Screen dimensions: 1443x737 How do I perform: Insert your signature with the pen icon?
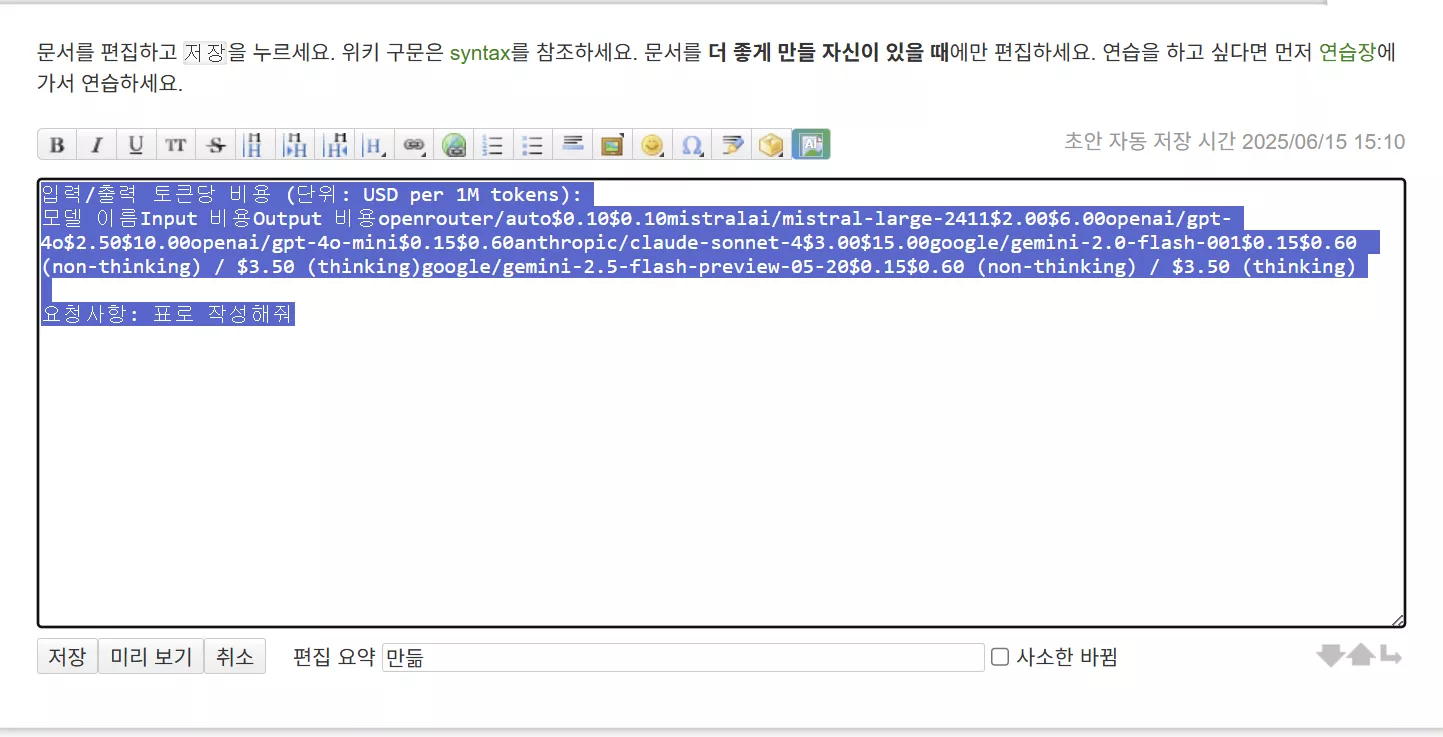[732, 145]
